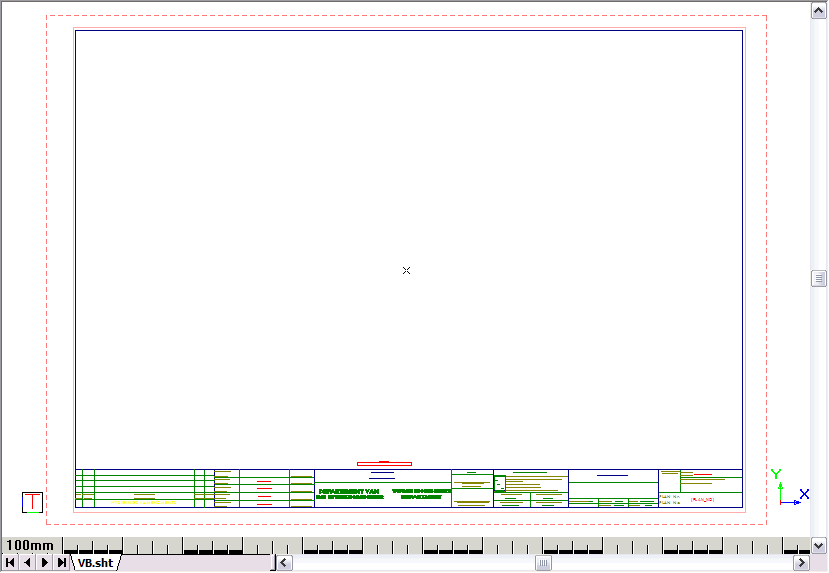Click the vertical scrollbar down arrow
Image resolution: width=829 pixels, height=573 pixels.
pos(819,545)
